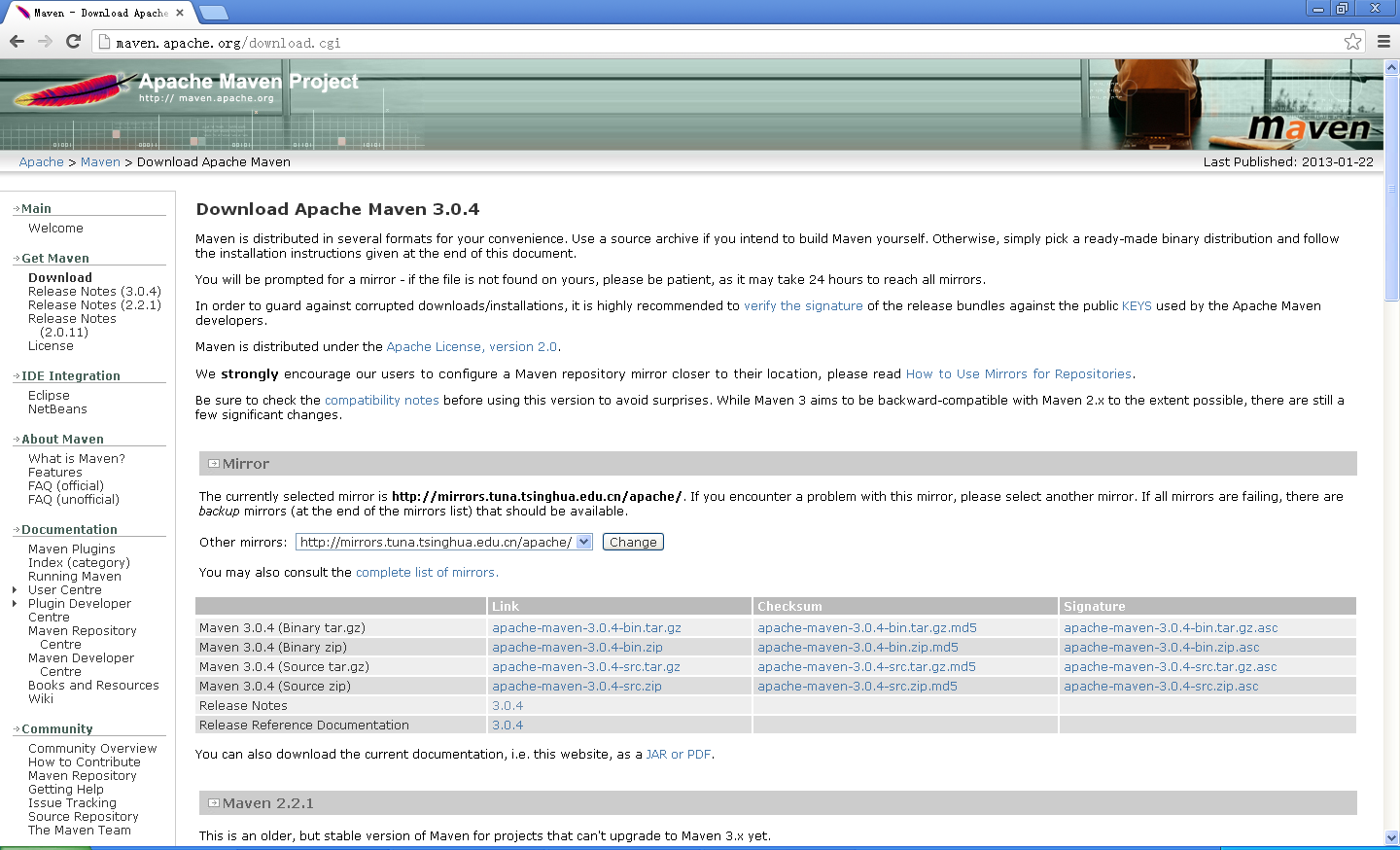The image size is (1400, 850).
Task: Open Index (category) sidebar link
Action: (x=79, y=563)
